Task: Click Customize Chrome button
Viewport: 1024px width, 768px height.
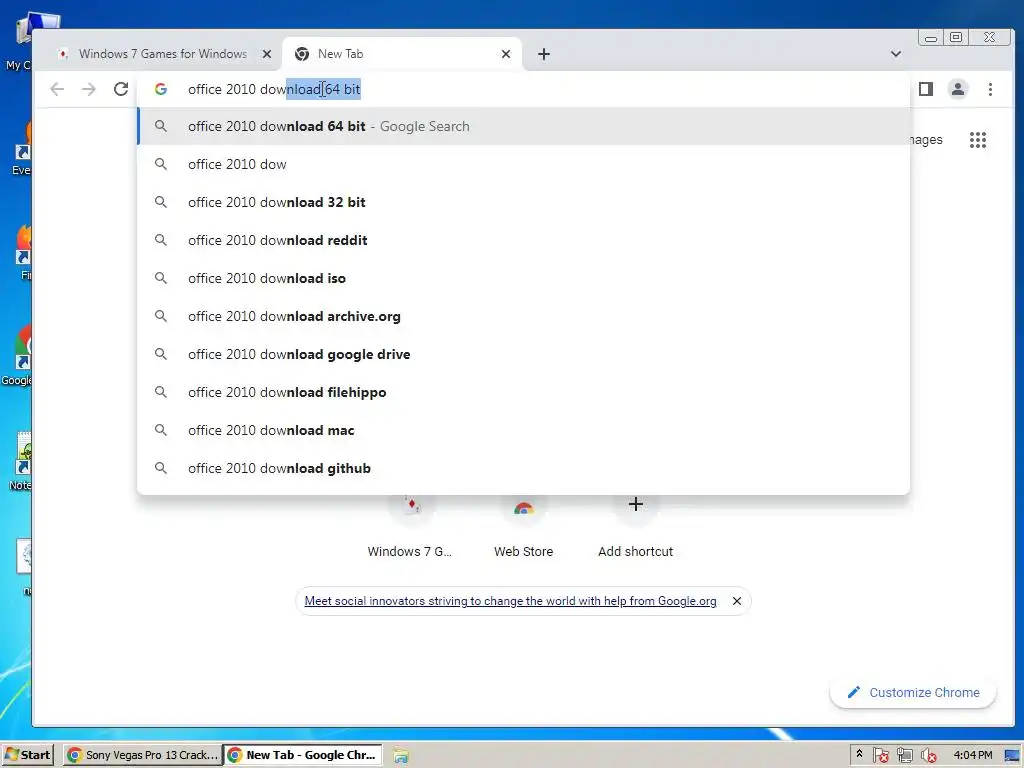Action: pyautogui.click(x=913, y=692)
